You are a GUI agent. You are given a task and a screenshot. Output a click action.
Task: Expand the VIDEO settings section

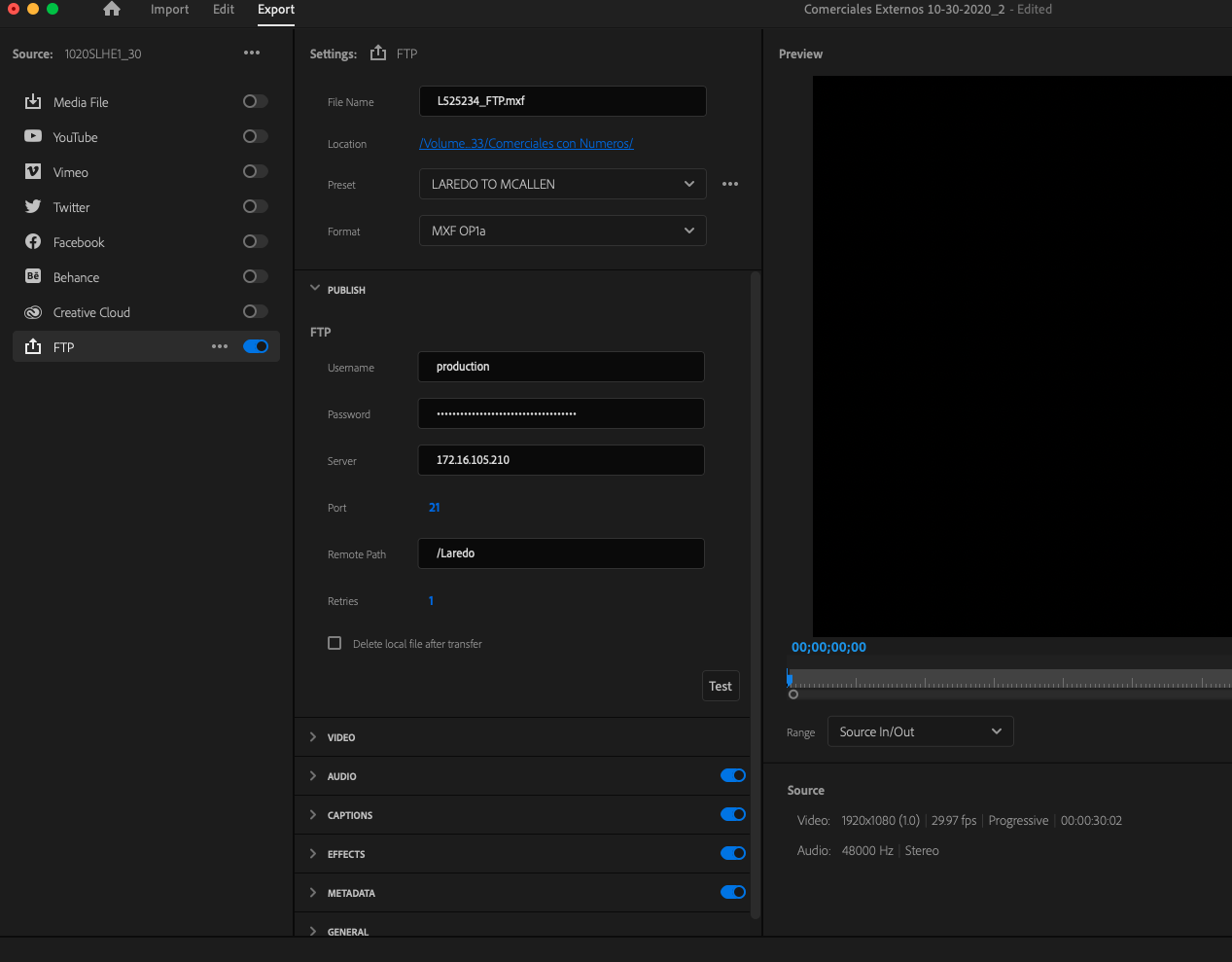pyautogui.click(x=341, y=737)
